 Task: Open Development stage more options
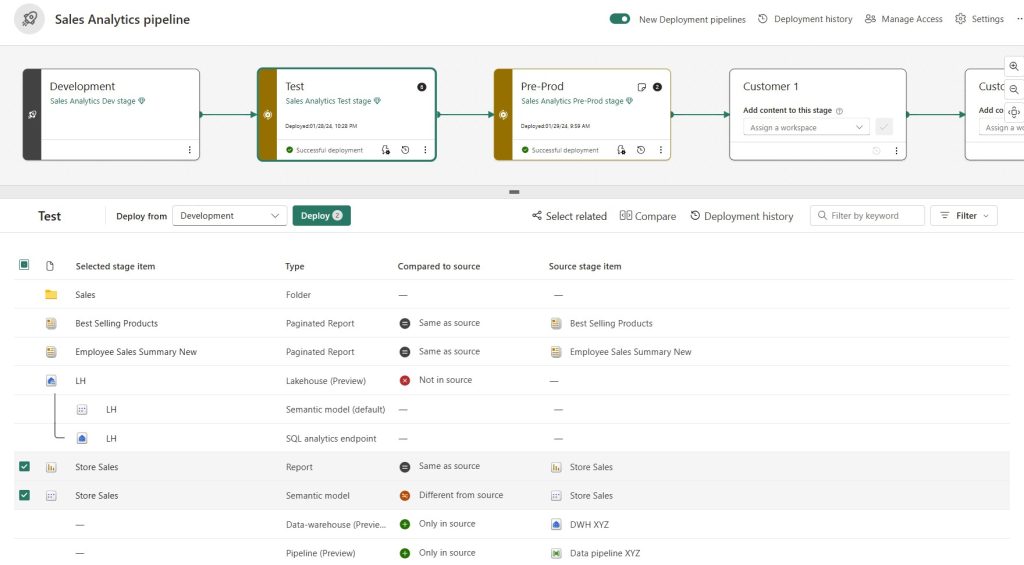189,150
